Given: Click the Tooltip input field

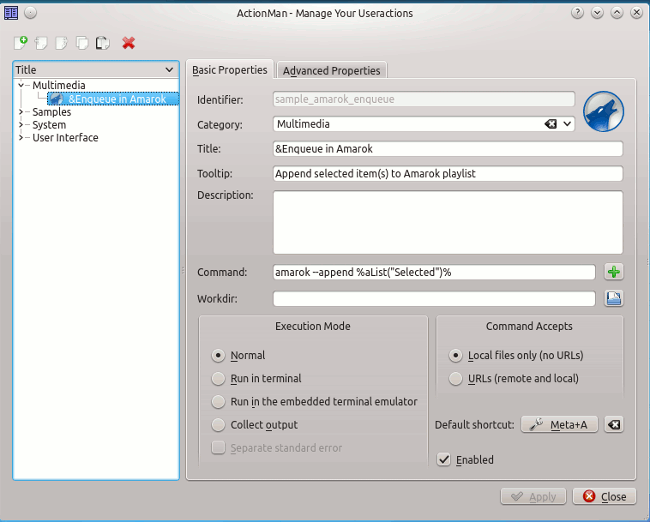Looking at the screenshot, I should 448,174.
